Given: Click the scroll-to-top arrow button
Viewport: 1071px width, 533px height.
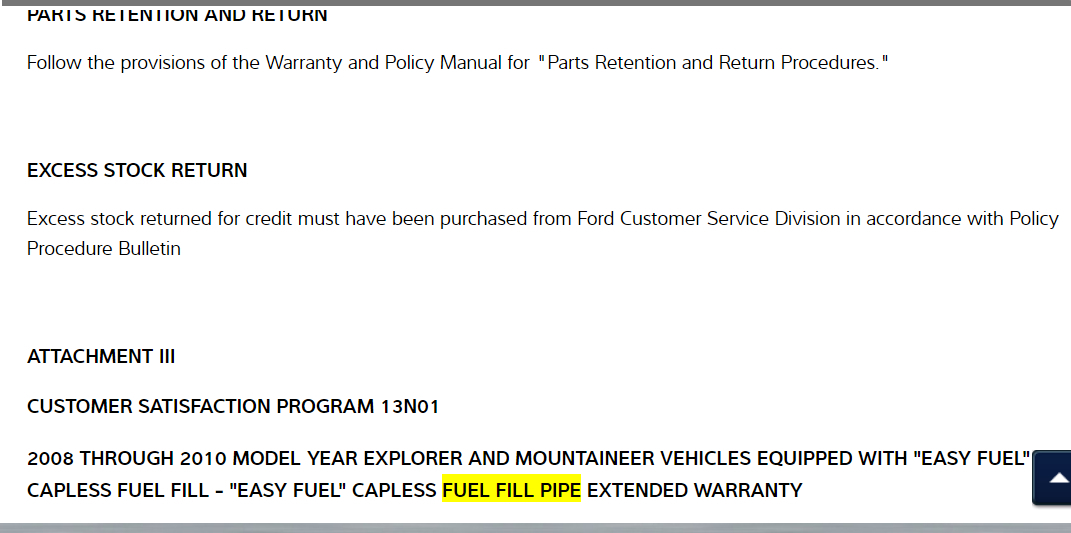Looking at the screenshot, I should (x=1055, y=478).
